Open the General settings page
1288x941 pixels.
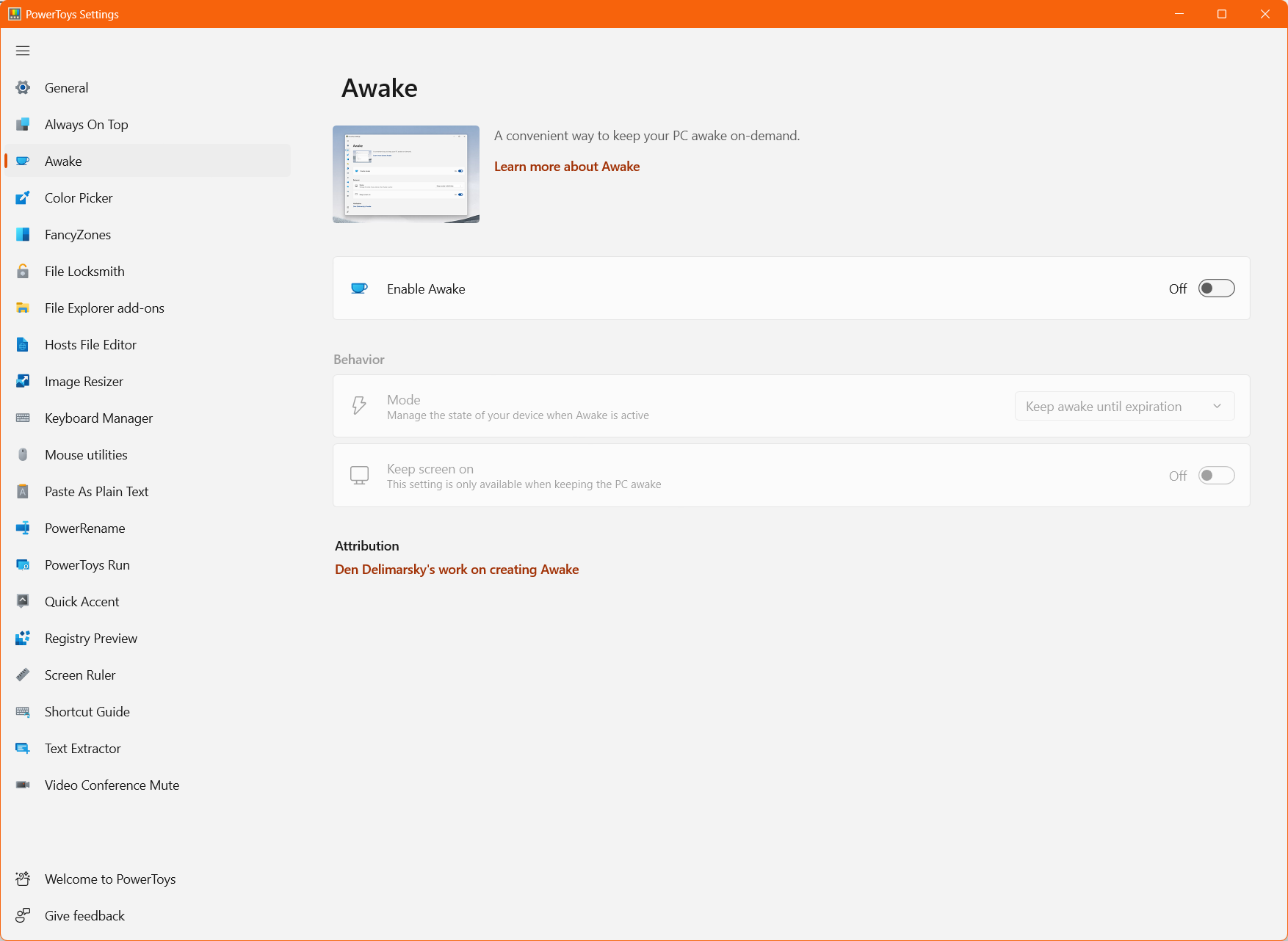point(67,87)
